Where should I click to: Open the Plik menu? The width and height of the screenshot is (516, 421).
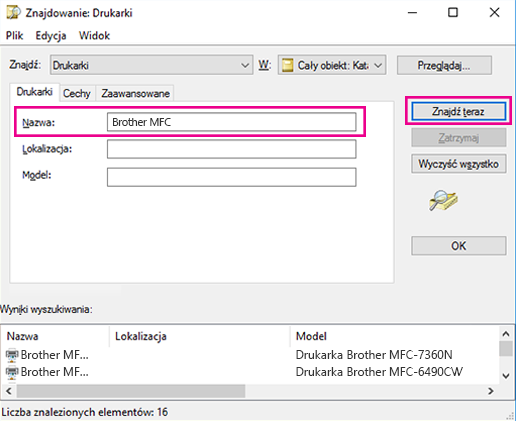tap(14, 35)
